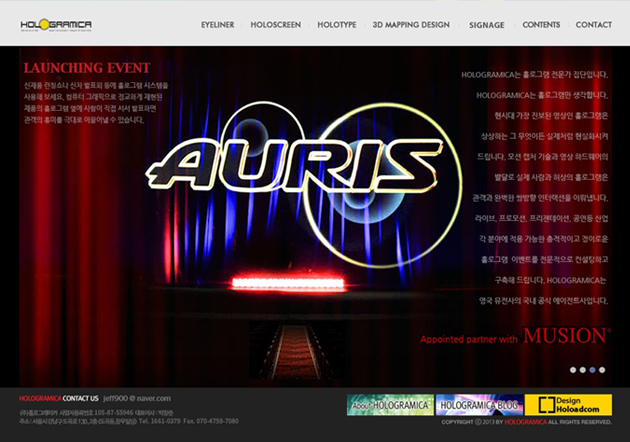Click the Appointed partner with text
The height and width of the screenshot is (442, 630).
[469, 339]
